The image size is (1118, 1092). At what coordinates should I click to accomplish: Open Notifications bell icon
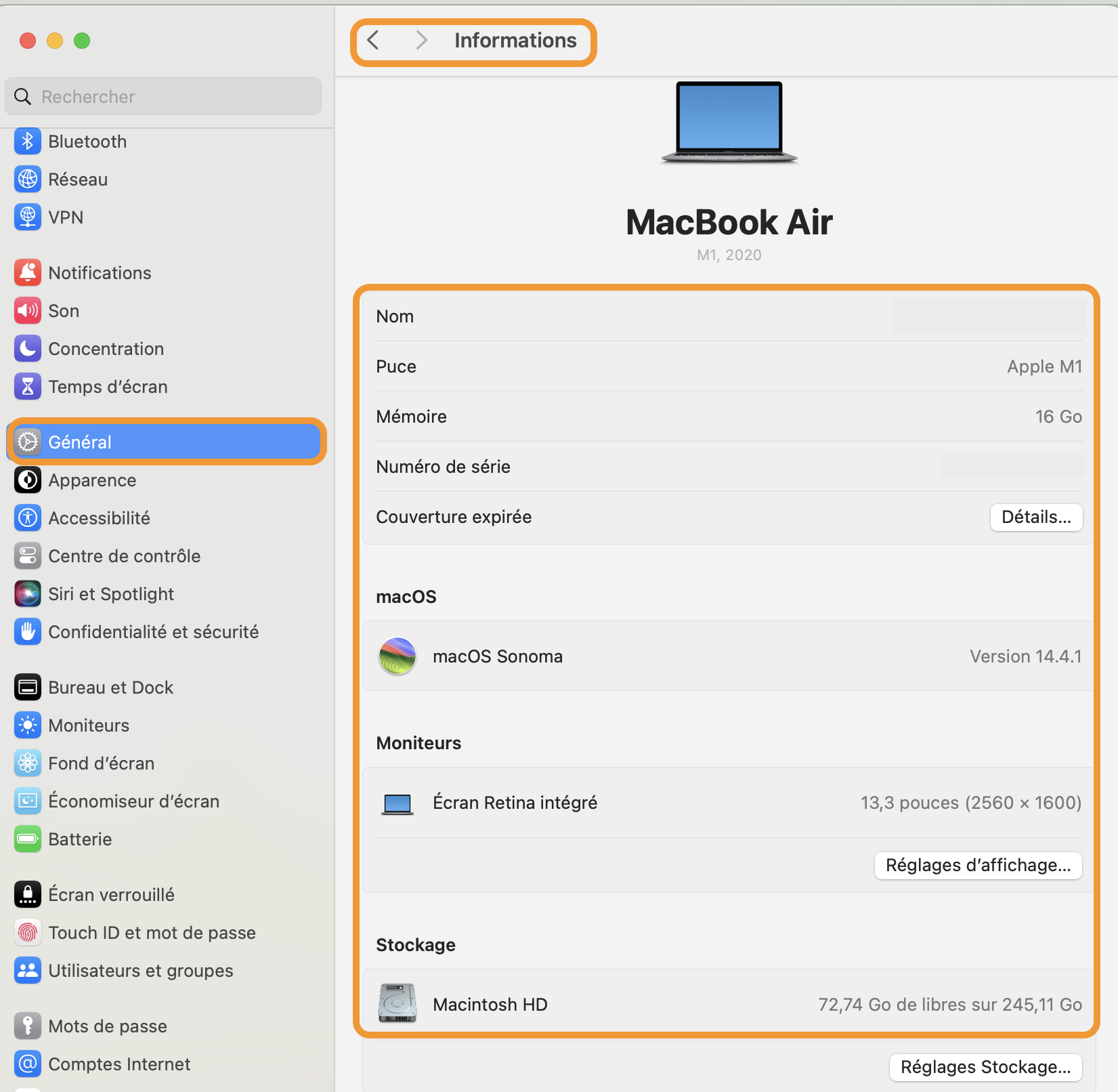point(28,272)
